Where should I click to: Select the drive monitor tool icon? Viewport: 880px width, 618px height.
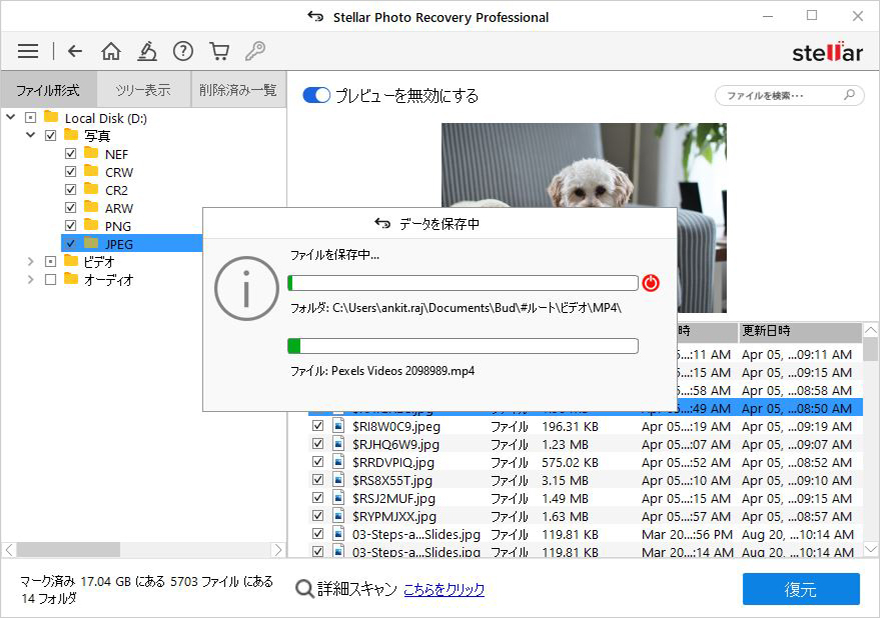148,51
